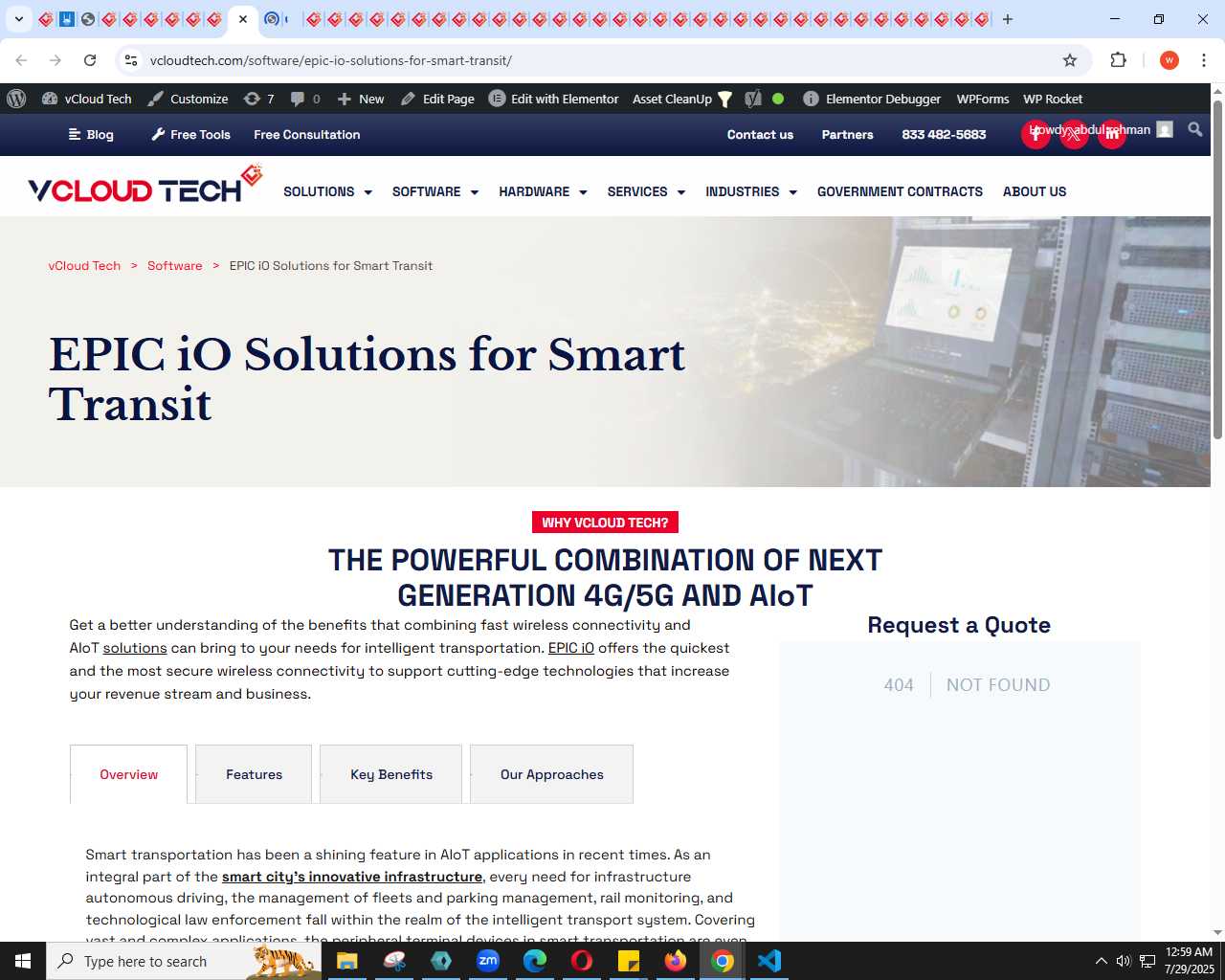Image resolution: width=1225 pixels, height=980 pixels.
Task: Click Edit with Elementor
Action: click(554, 99)
